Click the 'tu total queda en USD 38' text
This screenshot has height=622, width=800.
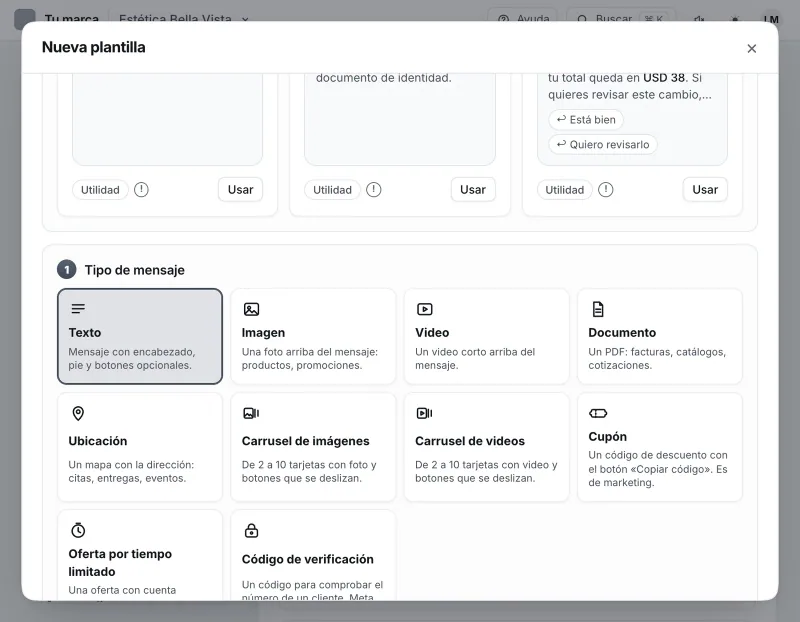[x=616, y=78]
